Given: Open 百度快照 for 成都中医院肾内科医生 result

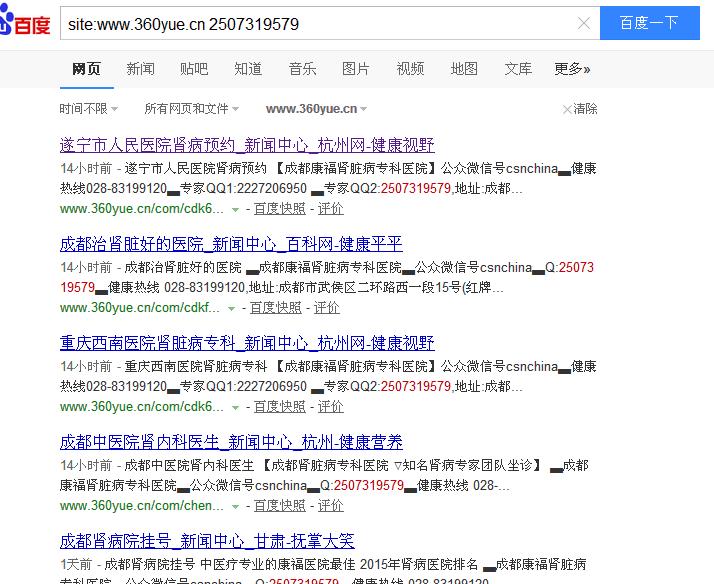Looking at the screenshot, I should point(280,506).
